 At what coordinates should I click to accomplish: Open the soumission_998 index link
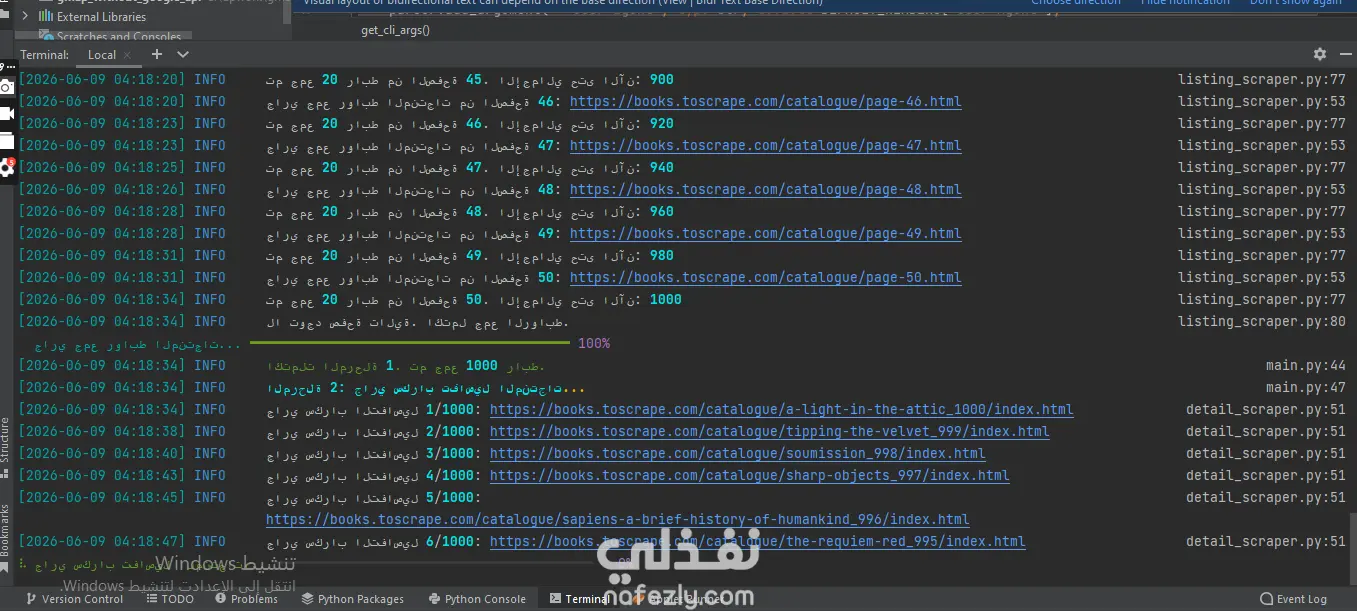pos(737,453)
